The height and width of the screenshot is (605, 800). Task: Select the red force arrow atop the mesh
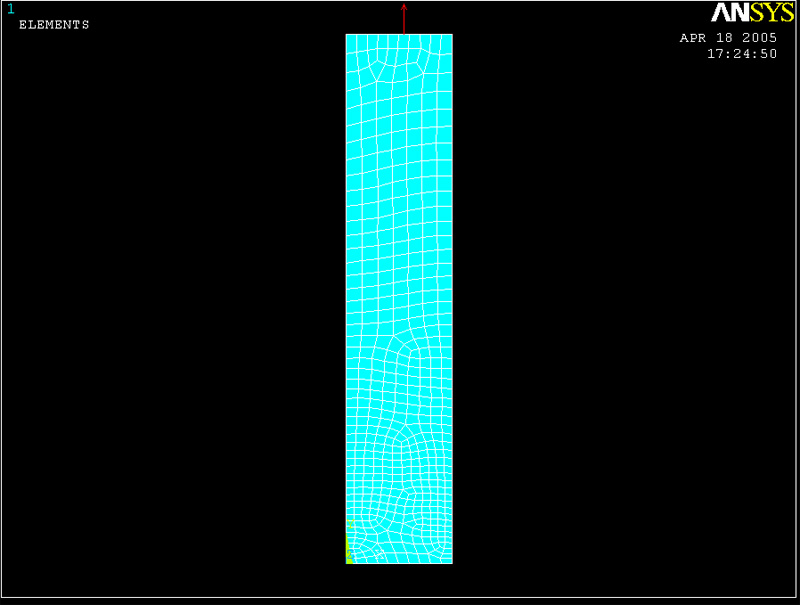[x=404, y=19]
